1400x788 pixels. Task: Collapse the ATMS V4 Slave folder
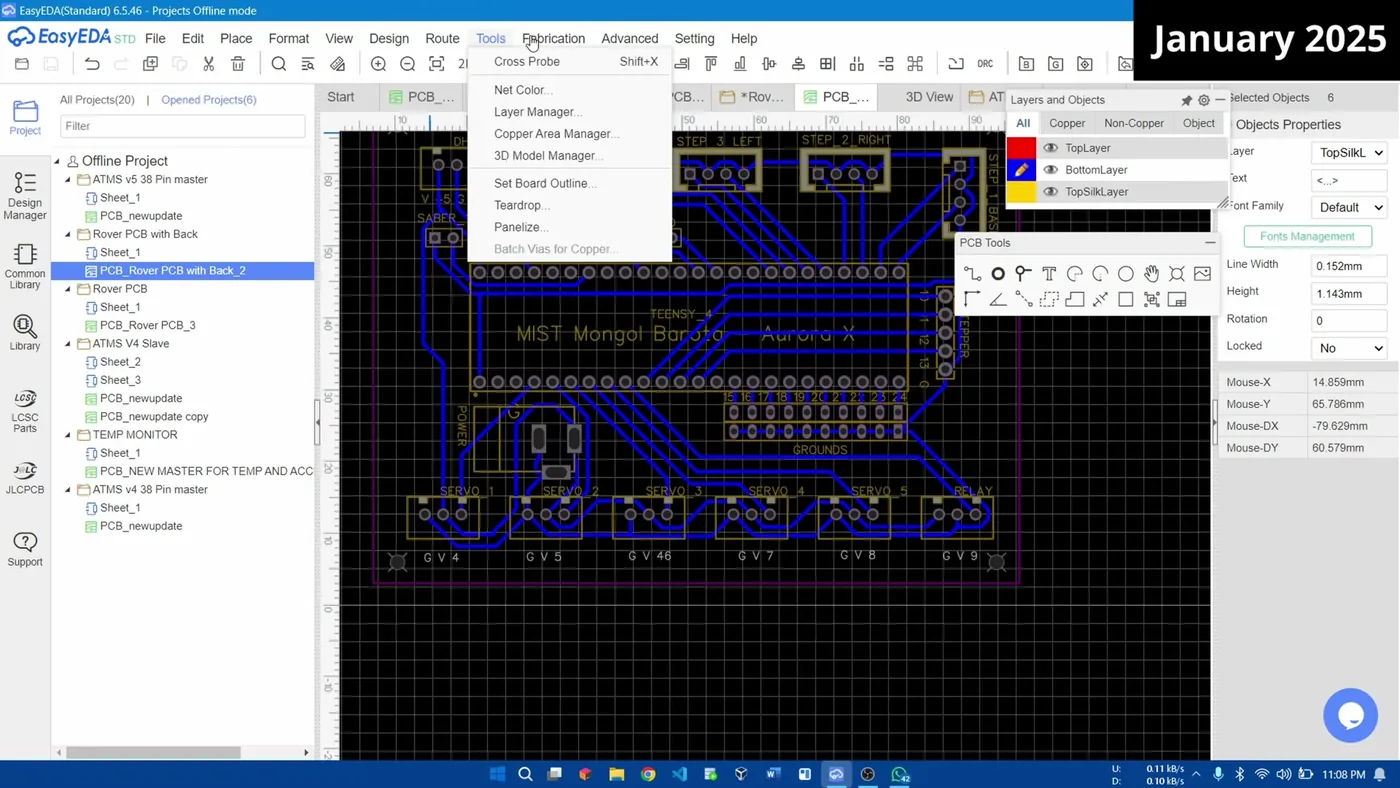(x=69, y=344)
